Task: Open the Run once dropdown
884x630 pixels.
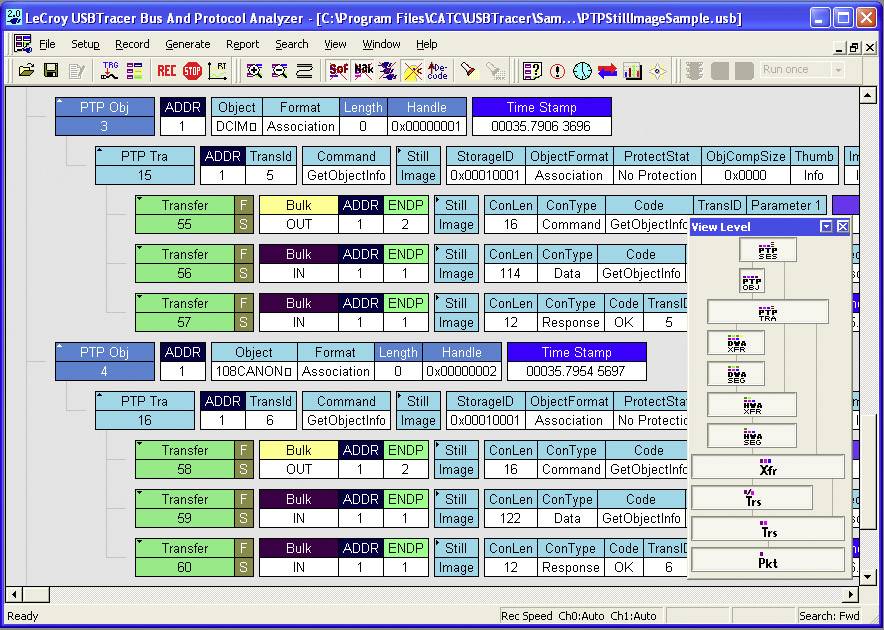Action: click(x=838, y=69)
